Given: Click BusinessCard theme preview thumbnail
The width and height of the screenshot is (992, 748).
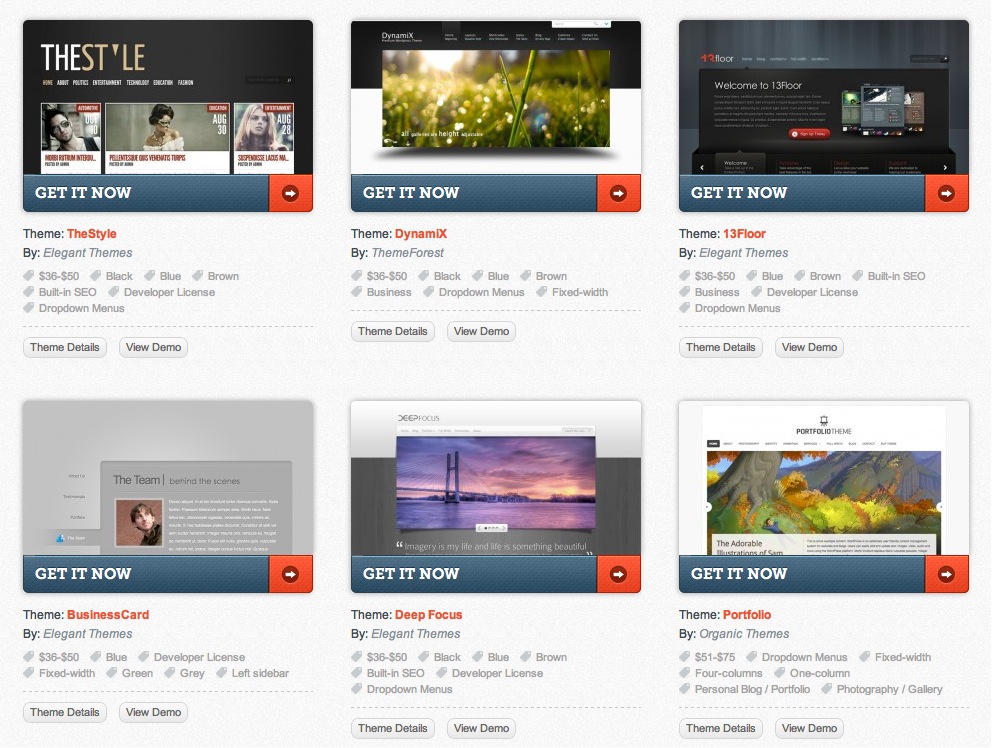Looking at the screenshot, I should click(x=168, y=478).
